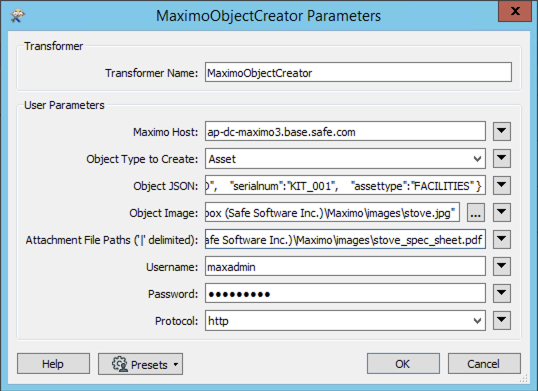
Task: Browse for Object Image with ellipsis button
Action: [476, 213]
